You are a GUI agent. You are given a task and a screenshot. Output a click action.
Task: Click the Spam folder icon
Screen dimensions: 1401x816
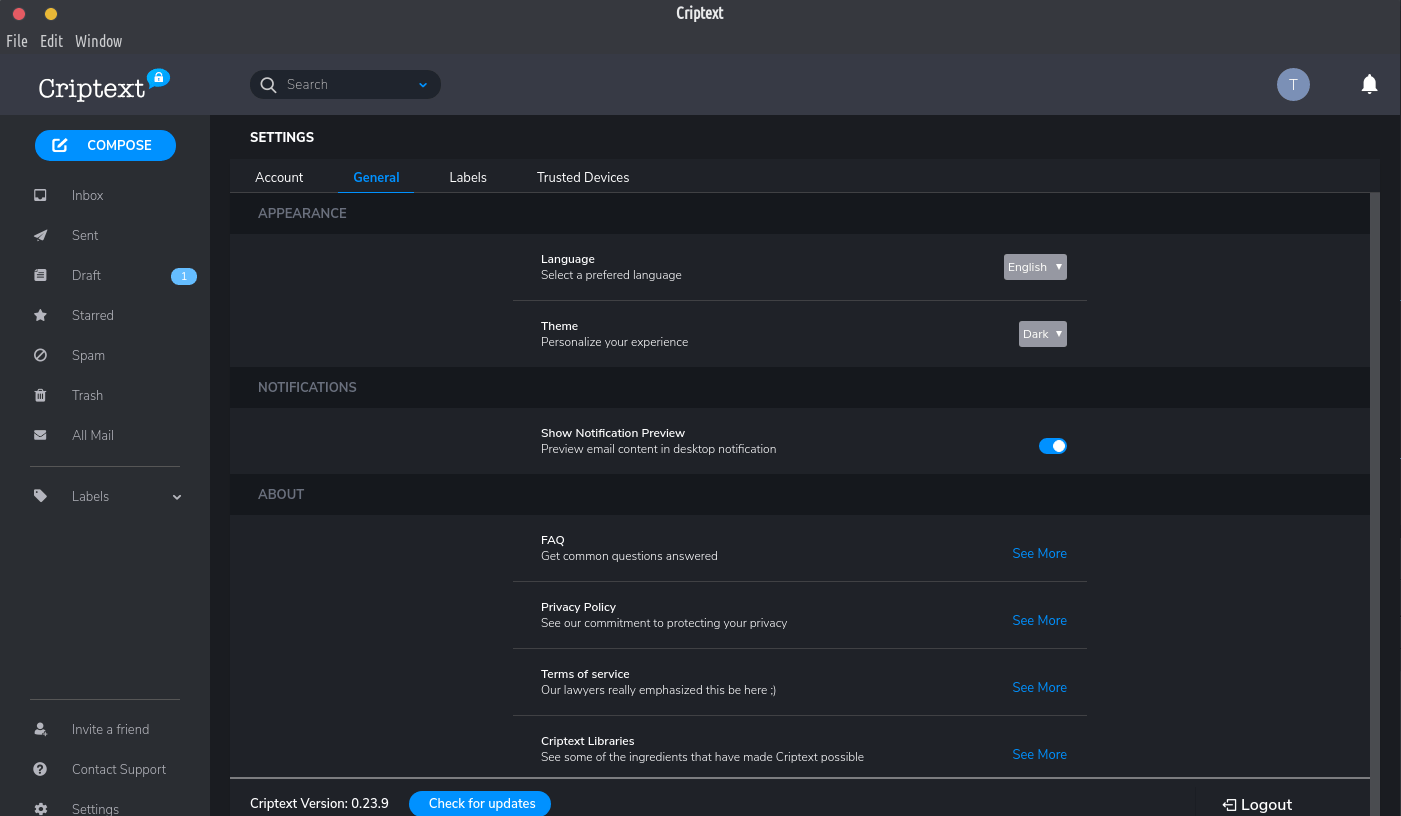click(40, 356)
